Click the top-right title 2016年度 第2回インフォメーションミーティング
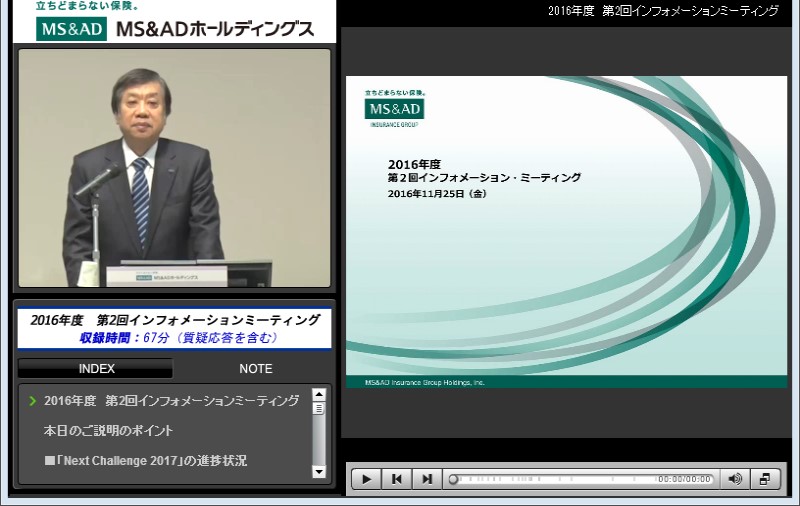800x506 pixels. 663,11
